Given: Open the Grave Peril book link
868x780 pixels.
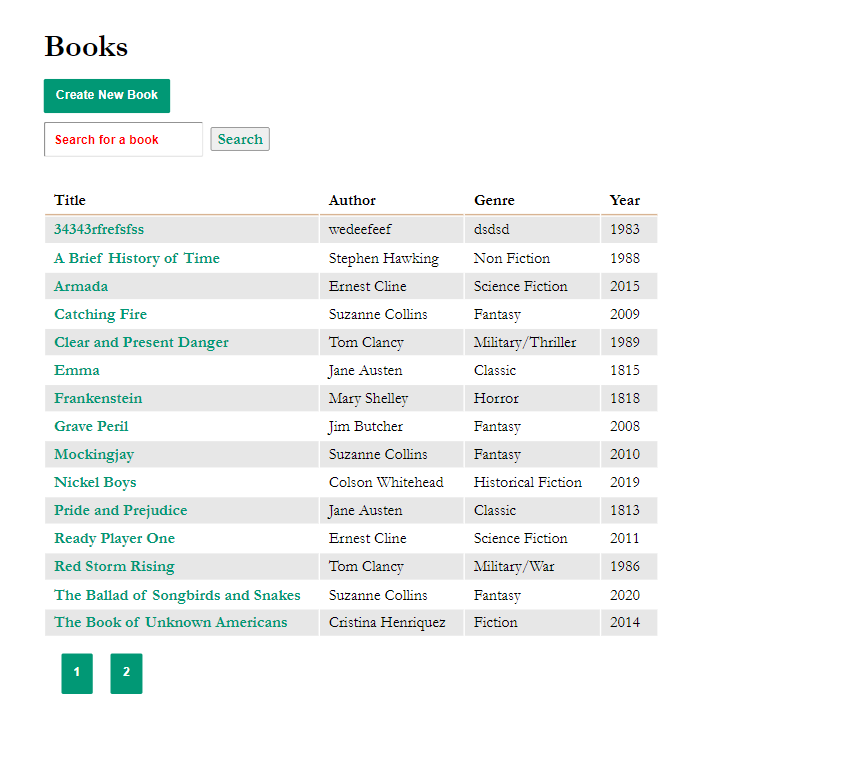Looking at the screenshot, I should tap(91, 427).
